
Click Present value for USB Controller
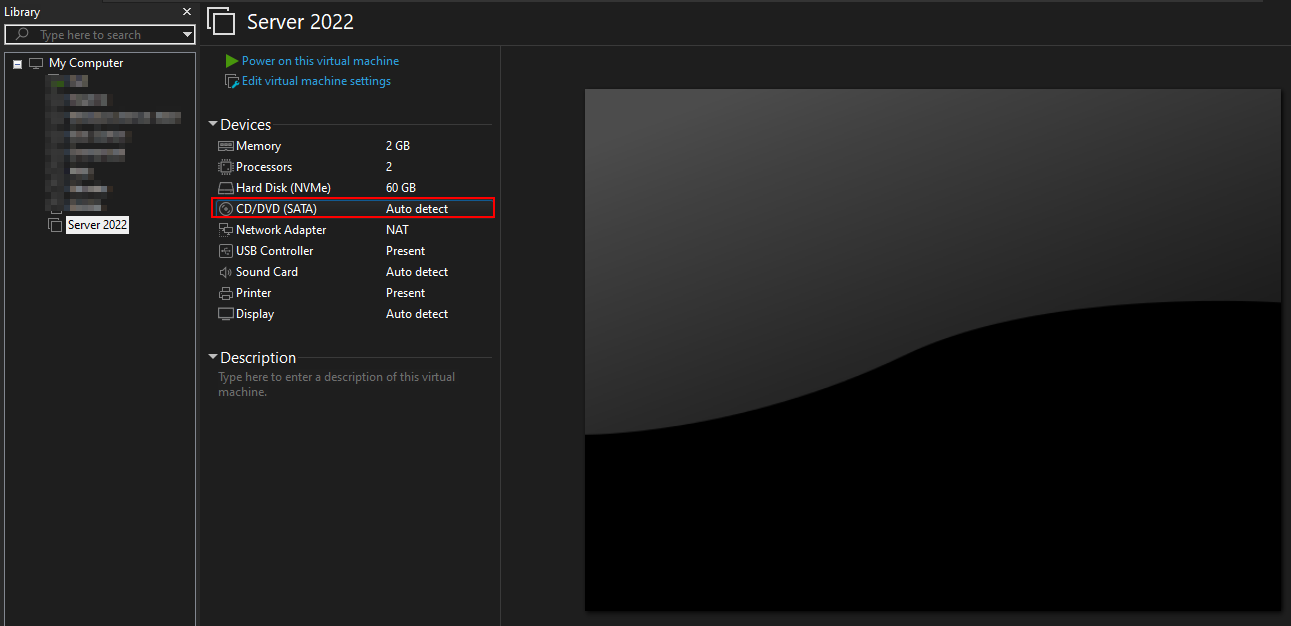pyautogui.click(x=405, y=251)
